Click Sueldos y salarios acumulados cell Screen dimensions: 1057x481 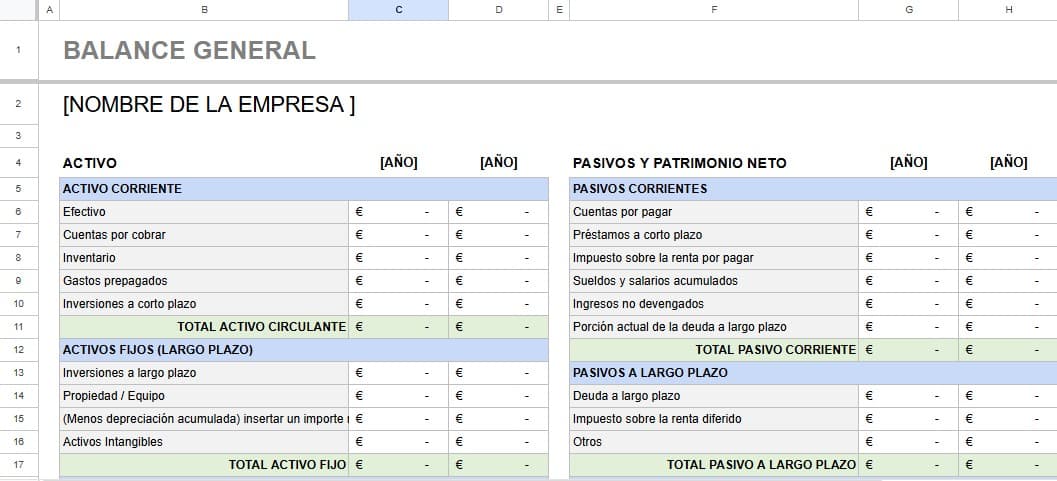[x=714, y=280]
